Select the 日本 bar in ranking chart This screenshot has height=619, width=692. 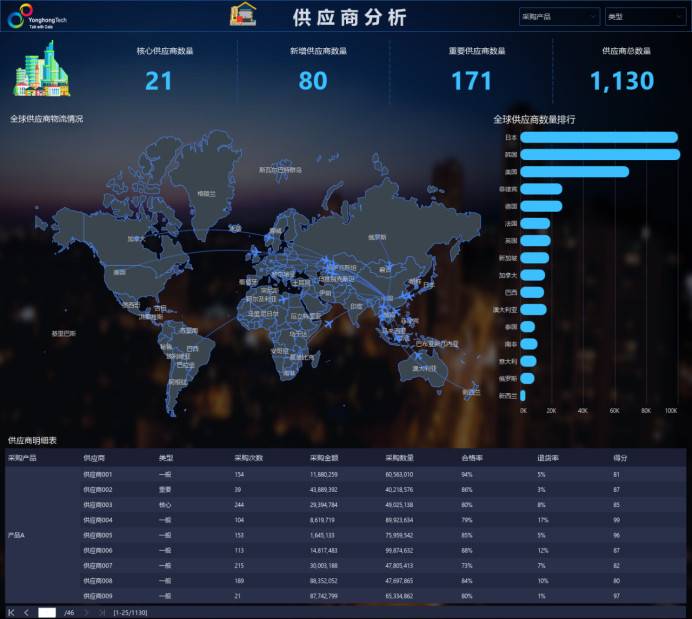pyautogui.click(x=598, y=137)
